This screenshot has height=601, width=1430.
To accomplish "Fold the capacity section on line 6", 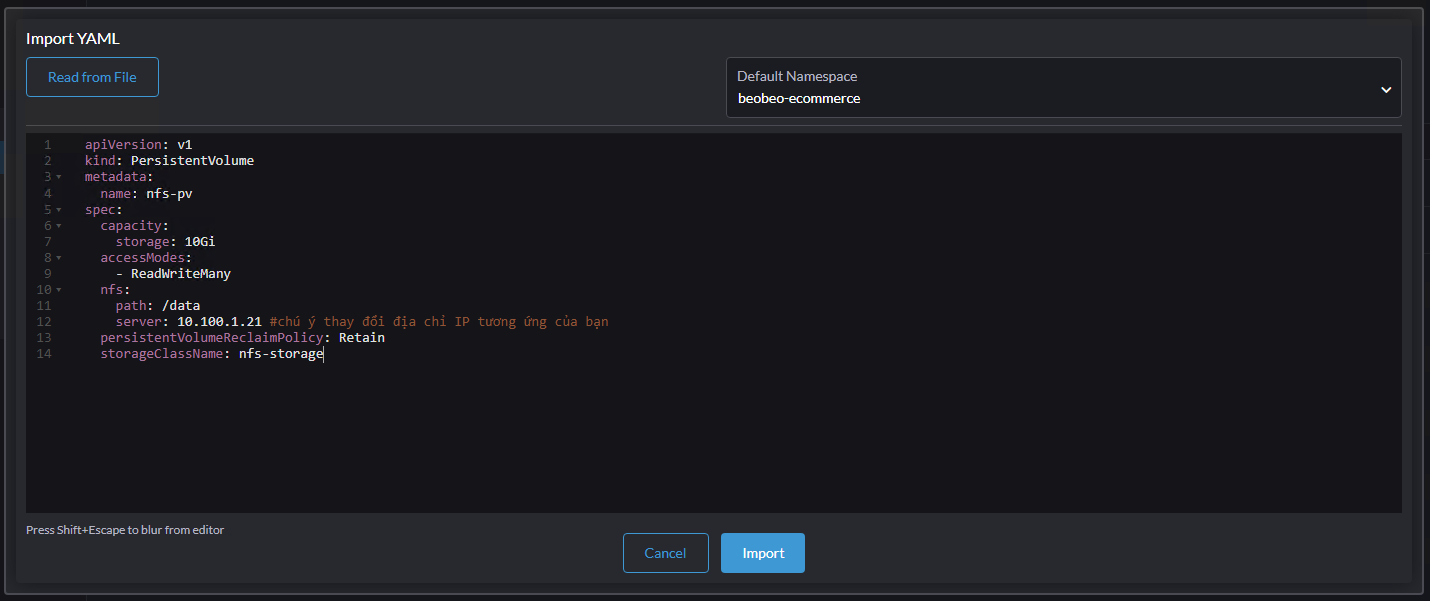I will click(x=58, y=226).
